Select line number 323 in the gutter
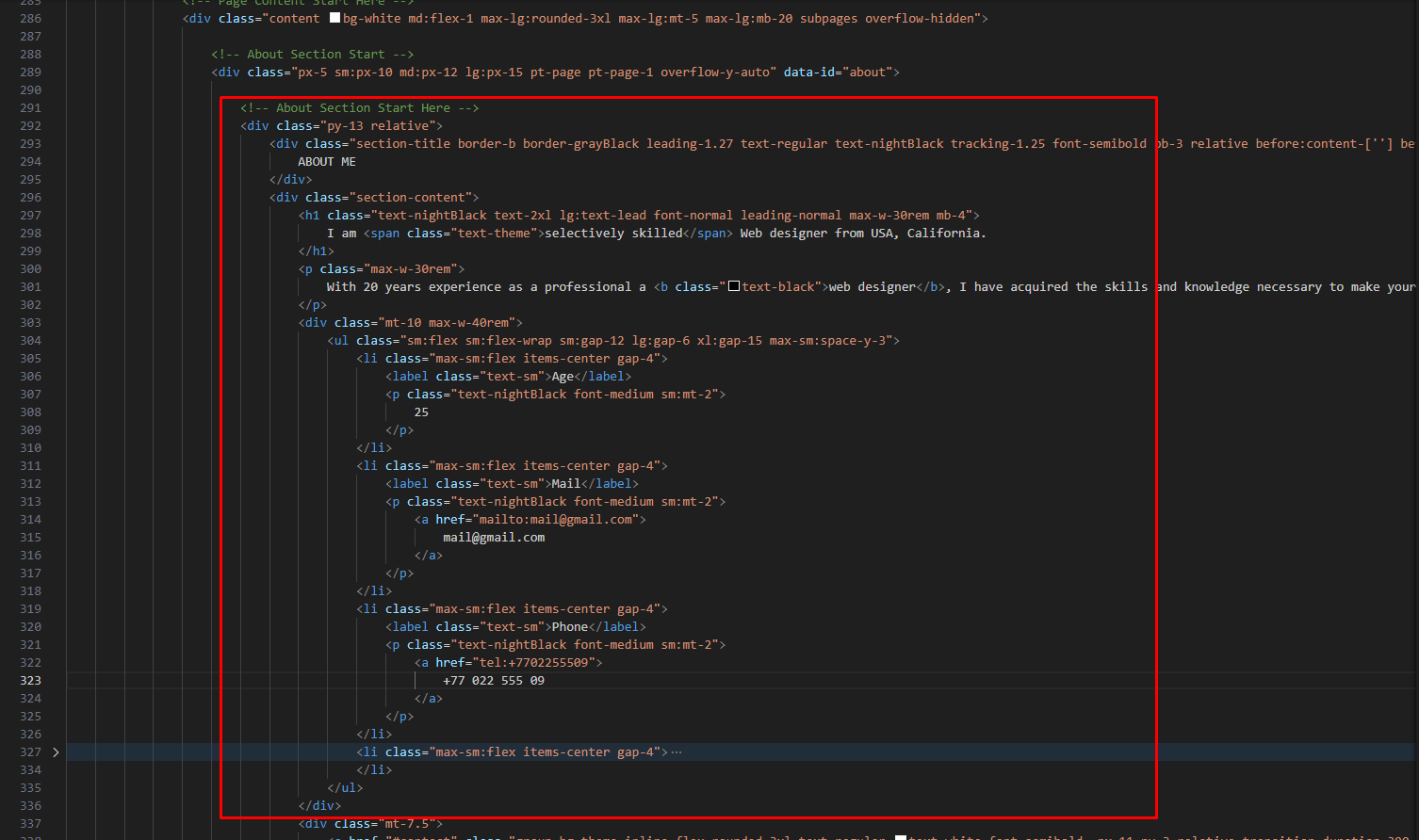This screenshot has height=840, width=1419. click(30, 680)
